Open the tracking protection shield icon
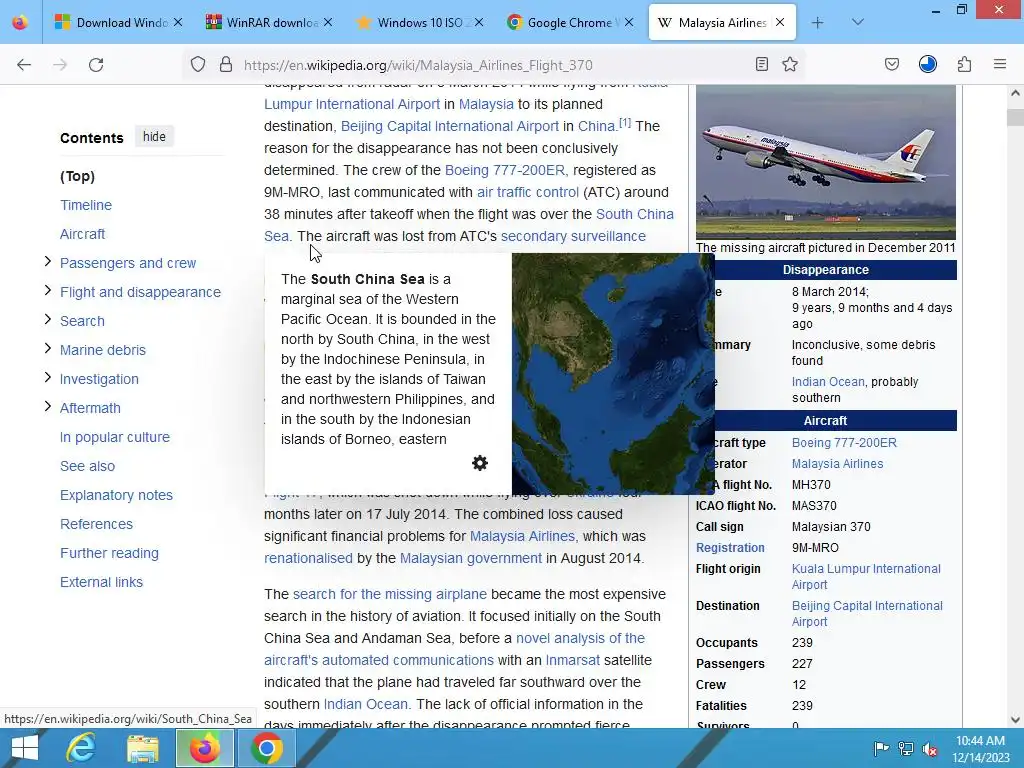 click(x=198, y=65)
